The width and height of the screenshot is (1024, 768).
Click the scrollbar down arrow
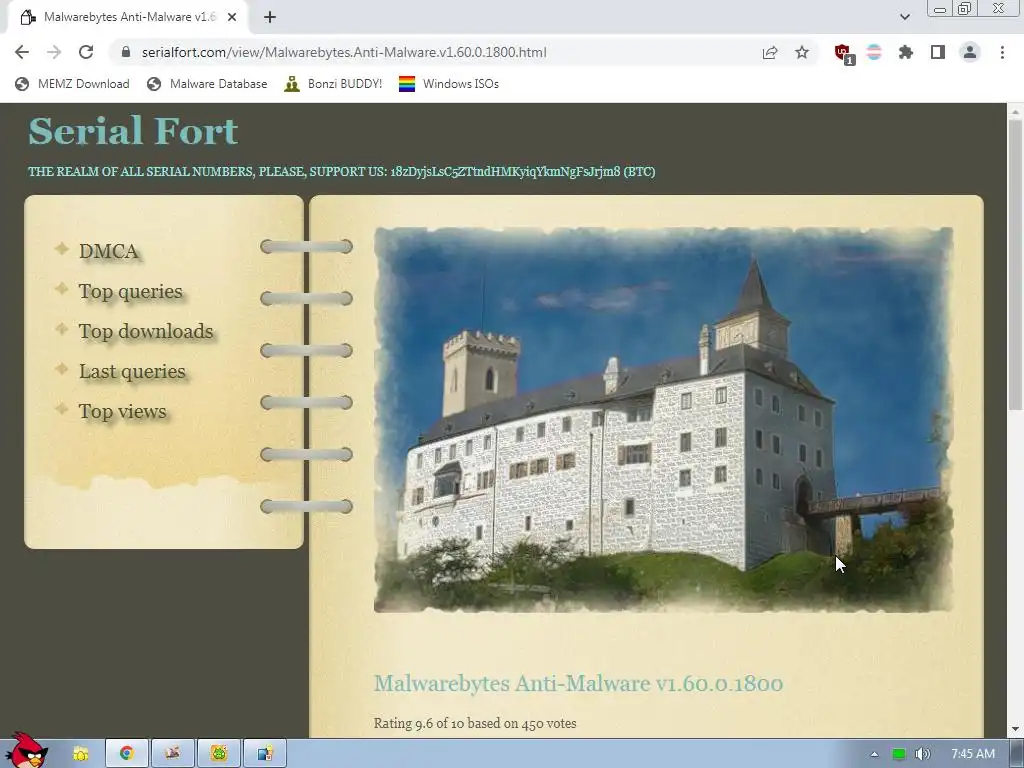(x=1015, y=729)
